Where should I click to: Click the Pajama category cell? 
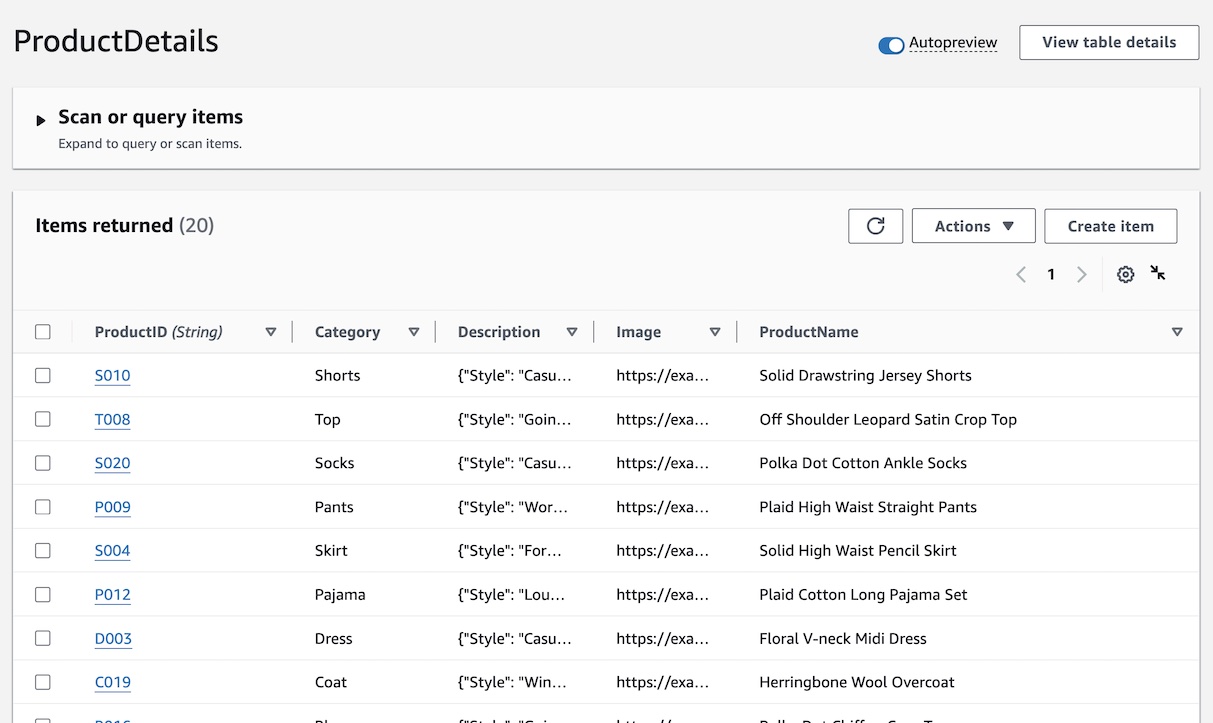(x=340, y=594)
